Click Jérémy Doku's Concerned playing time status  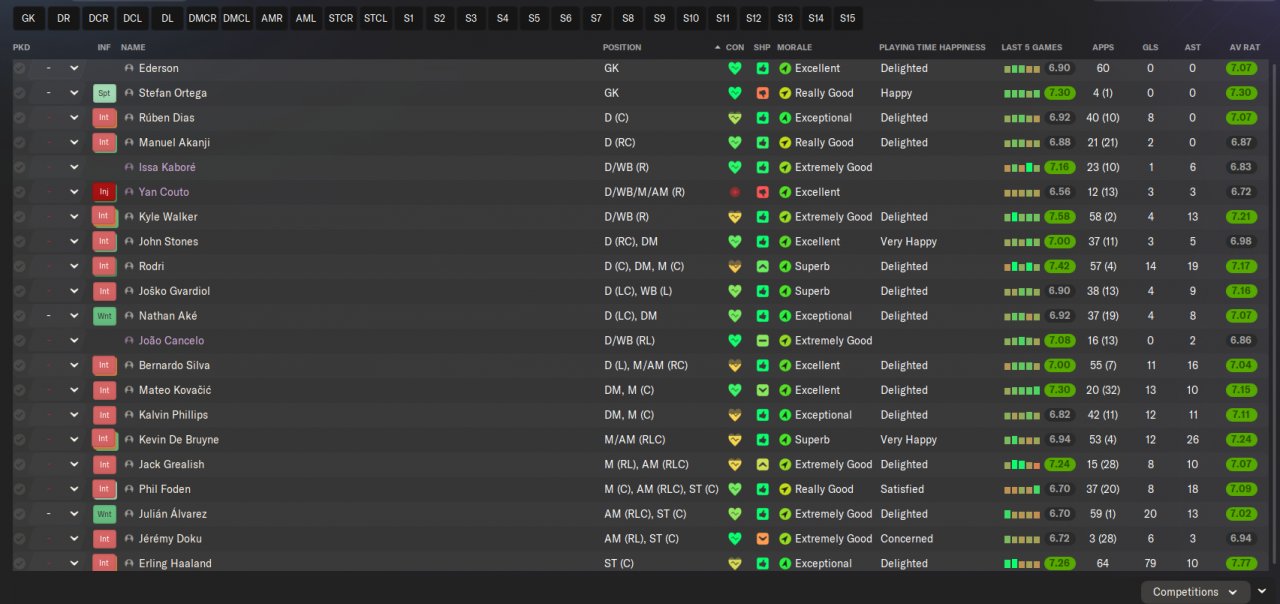pyautogui.click(x=907, y=539)
